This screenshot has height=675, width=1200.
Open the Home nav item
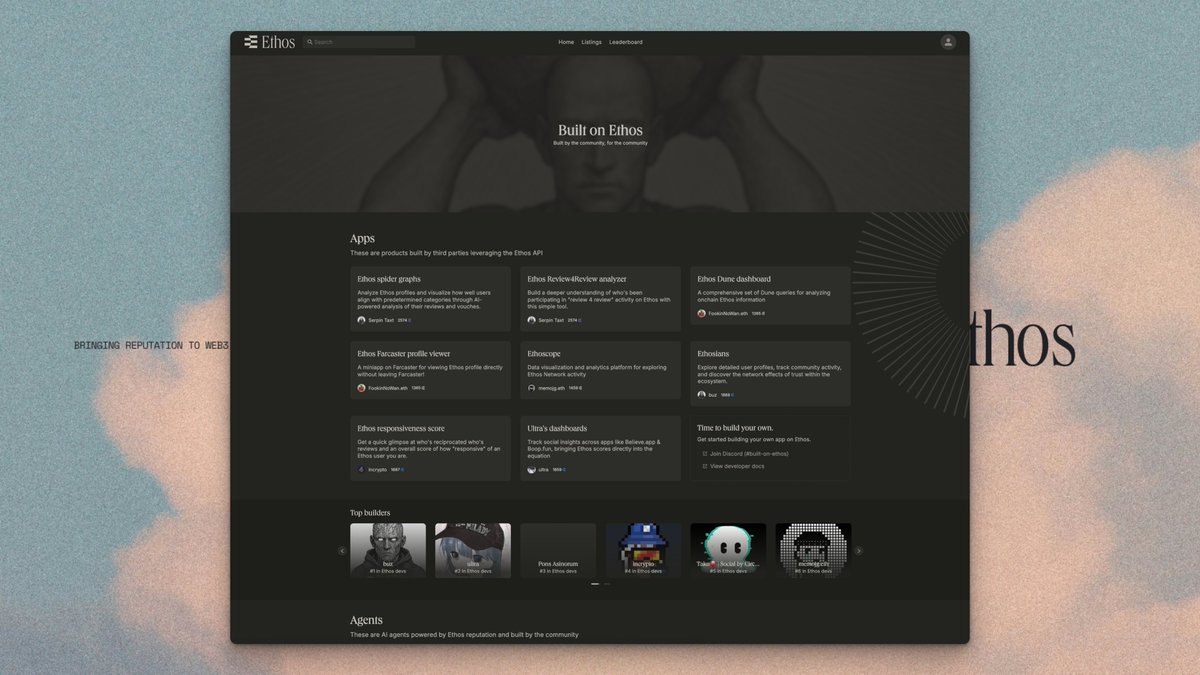click(566, 42)
